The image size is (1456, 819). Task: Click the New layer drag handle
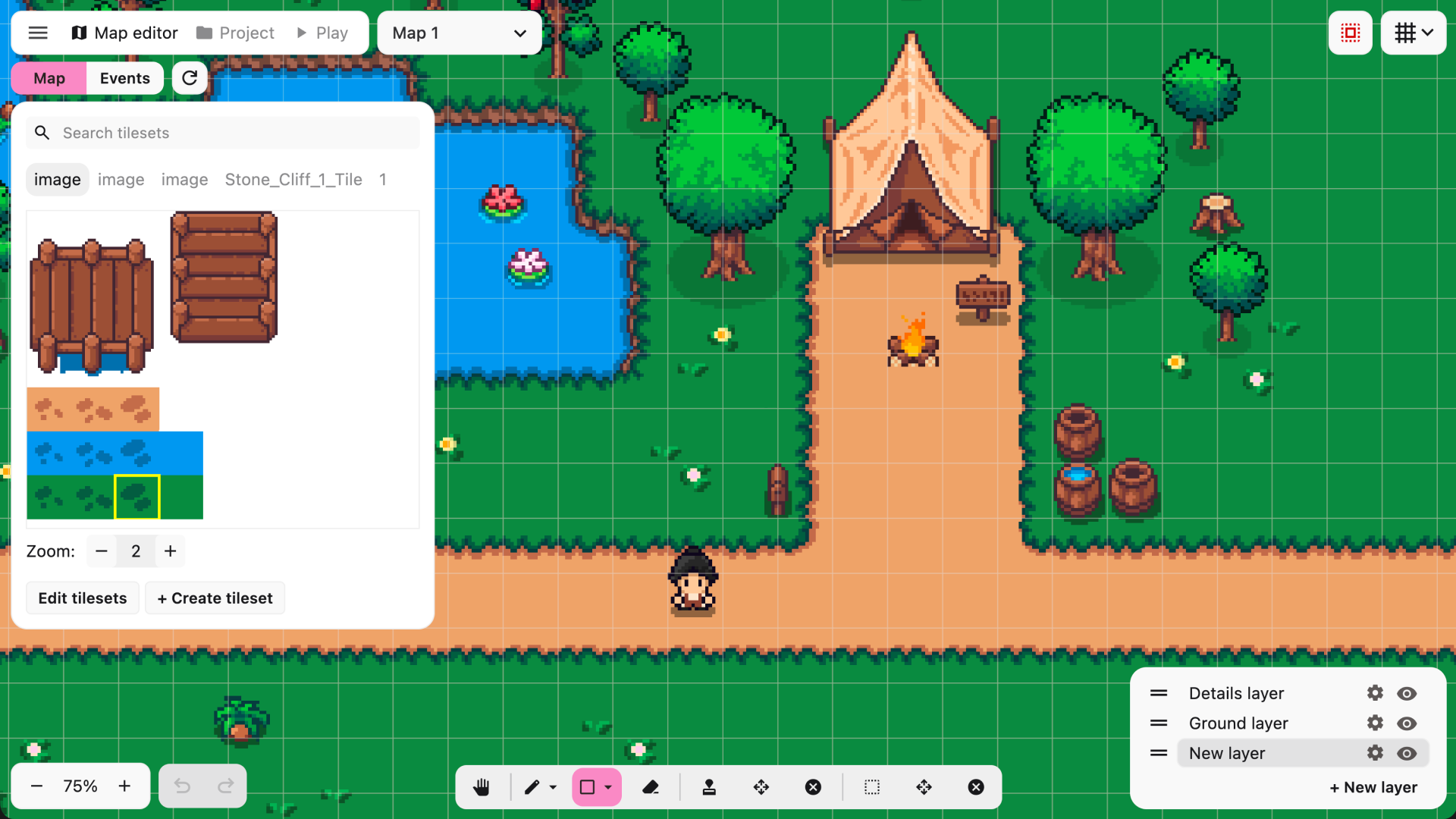pyautogui.click(x=1159, y=753)
